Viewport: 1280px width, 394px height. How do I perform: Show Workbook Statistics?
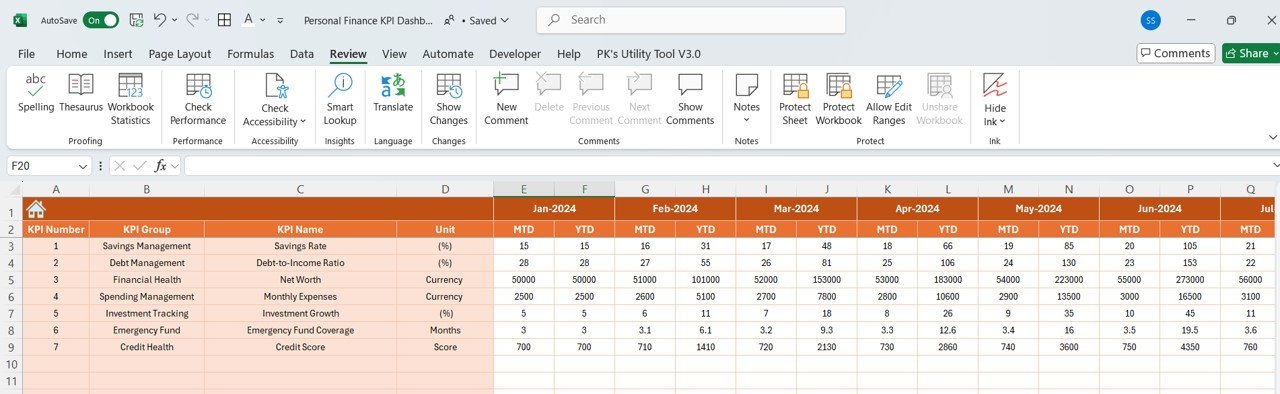(130, 99)
